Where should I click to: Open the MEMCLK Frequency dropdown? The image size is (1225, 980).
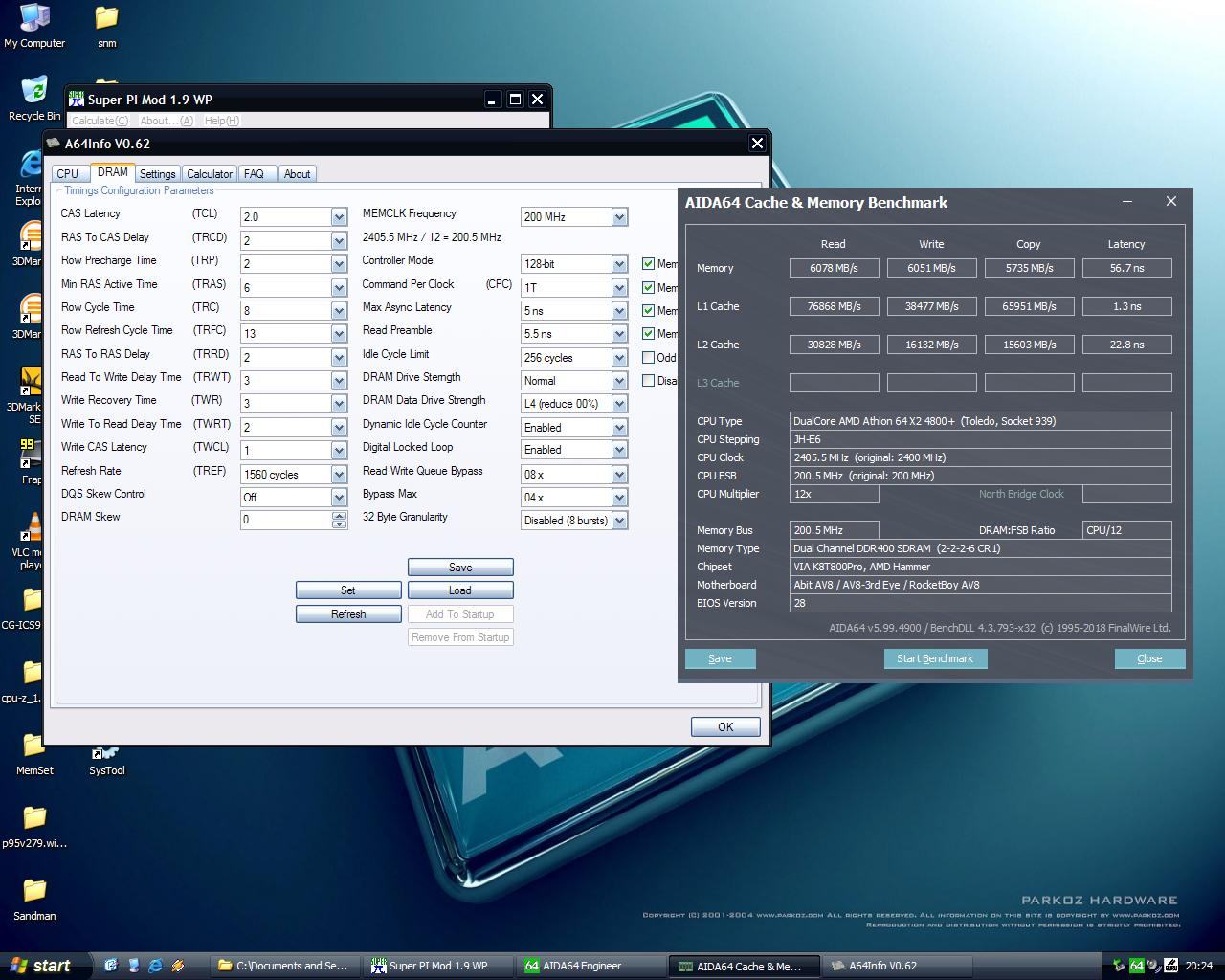[x=619, y=217]
